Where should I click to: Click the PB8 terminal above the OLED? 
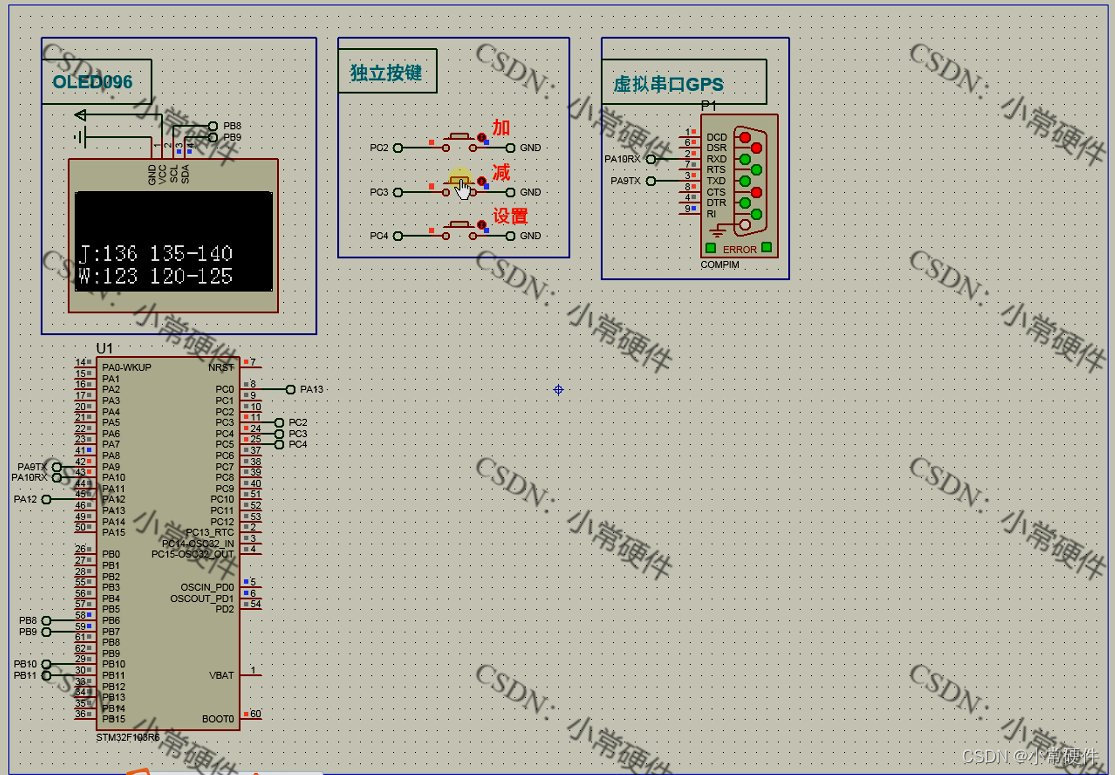click(213, 126)
